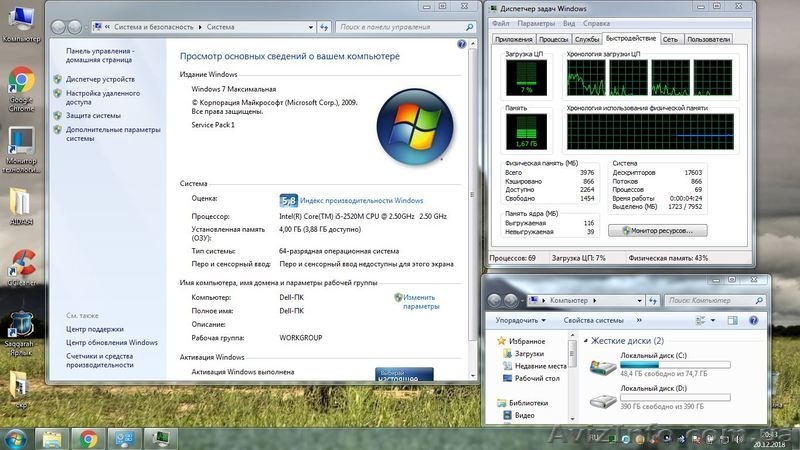Screen dimensions: 800x450
Task: Click arrow after Компьютер in breadcrumb
Action: coord(594,301)
